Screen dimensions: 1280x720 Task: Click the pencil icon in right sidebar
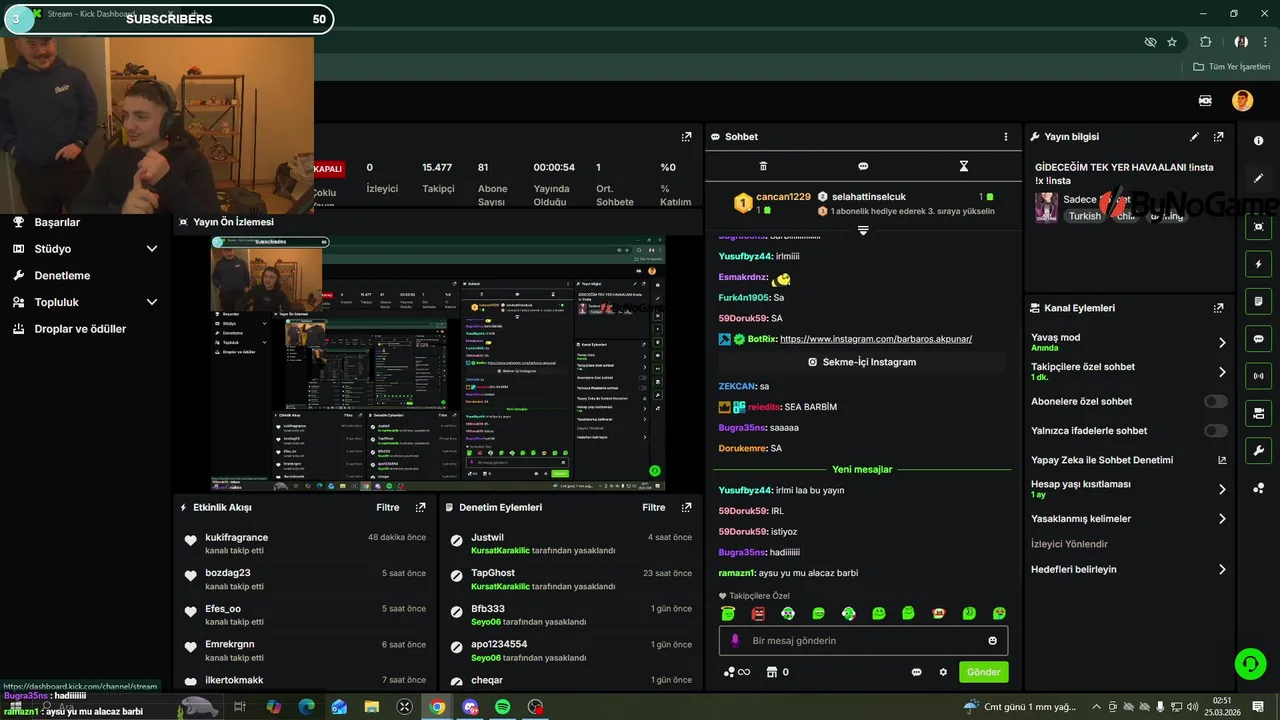point(1258,178)
